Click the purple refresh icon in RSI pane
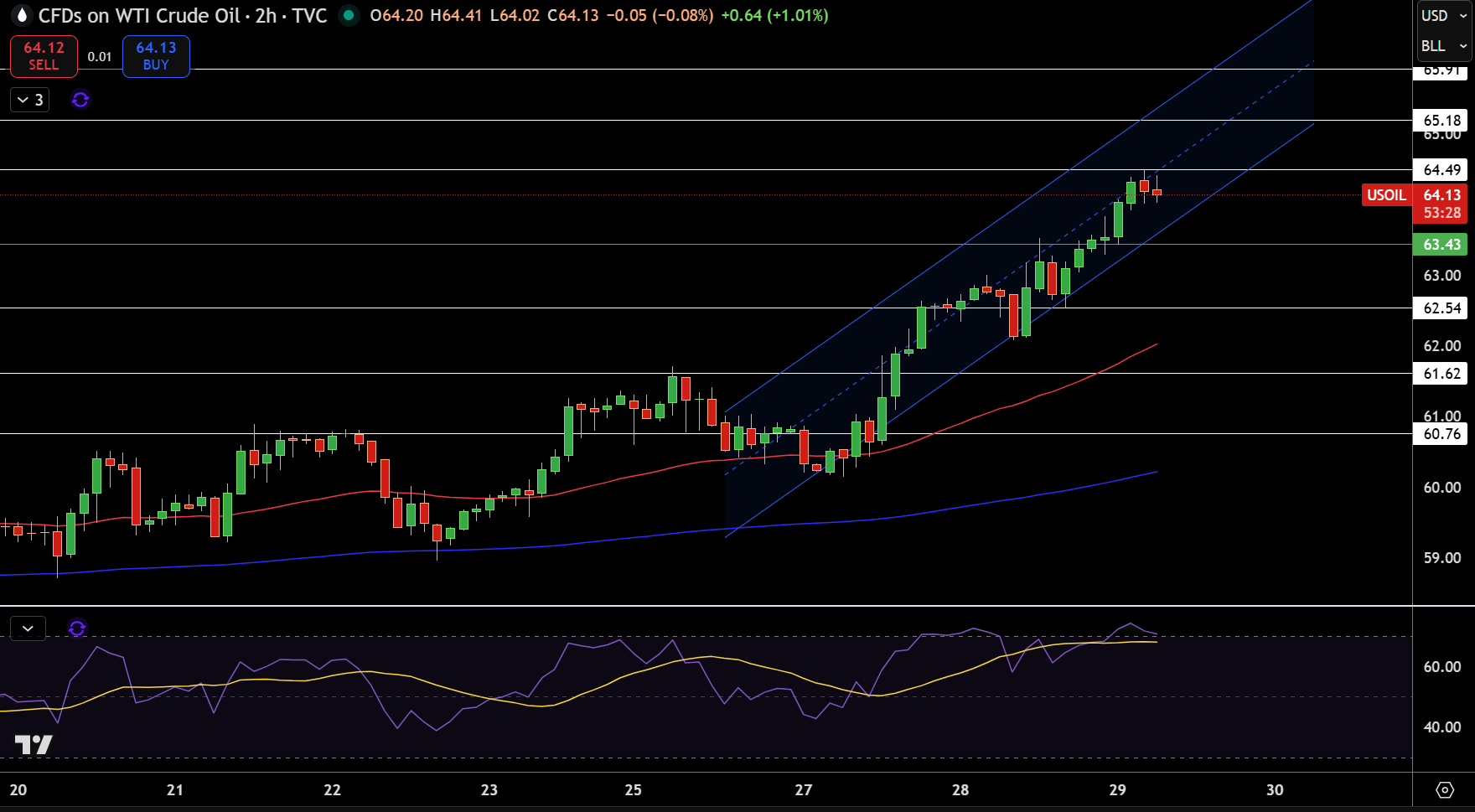 pos(77,628)
